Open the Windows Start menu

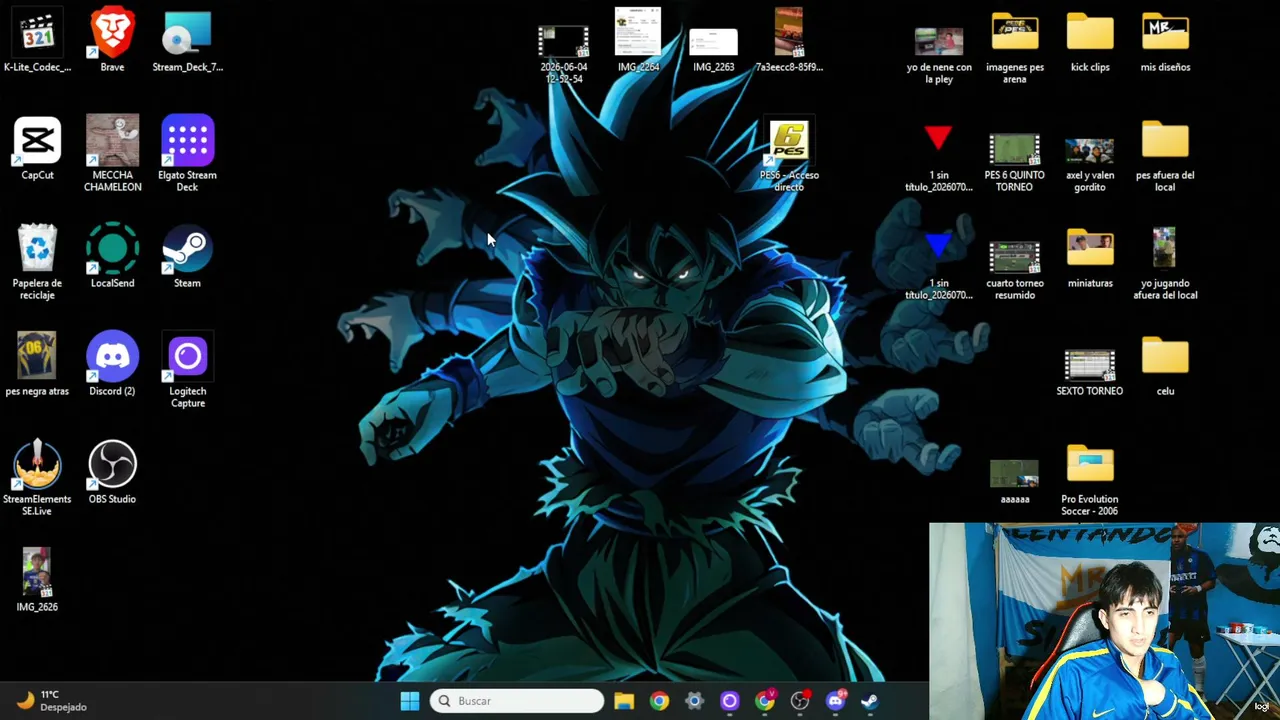click(x=410, y=701)
